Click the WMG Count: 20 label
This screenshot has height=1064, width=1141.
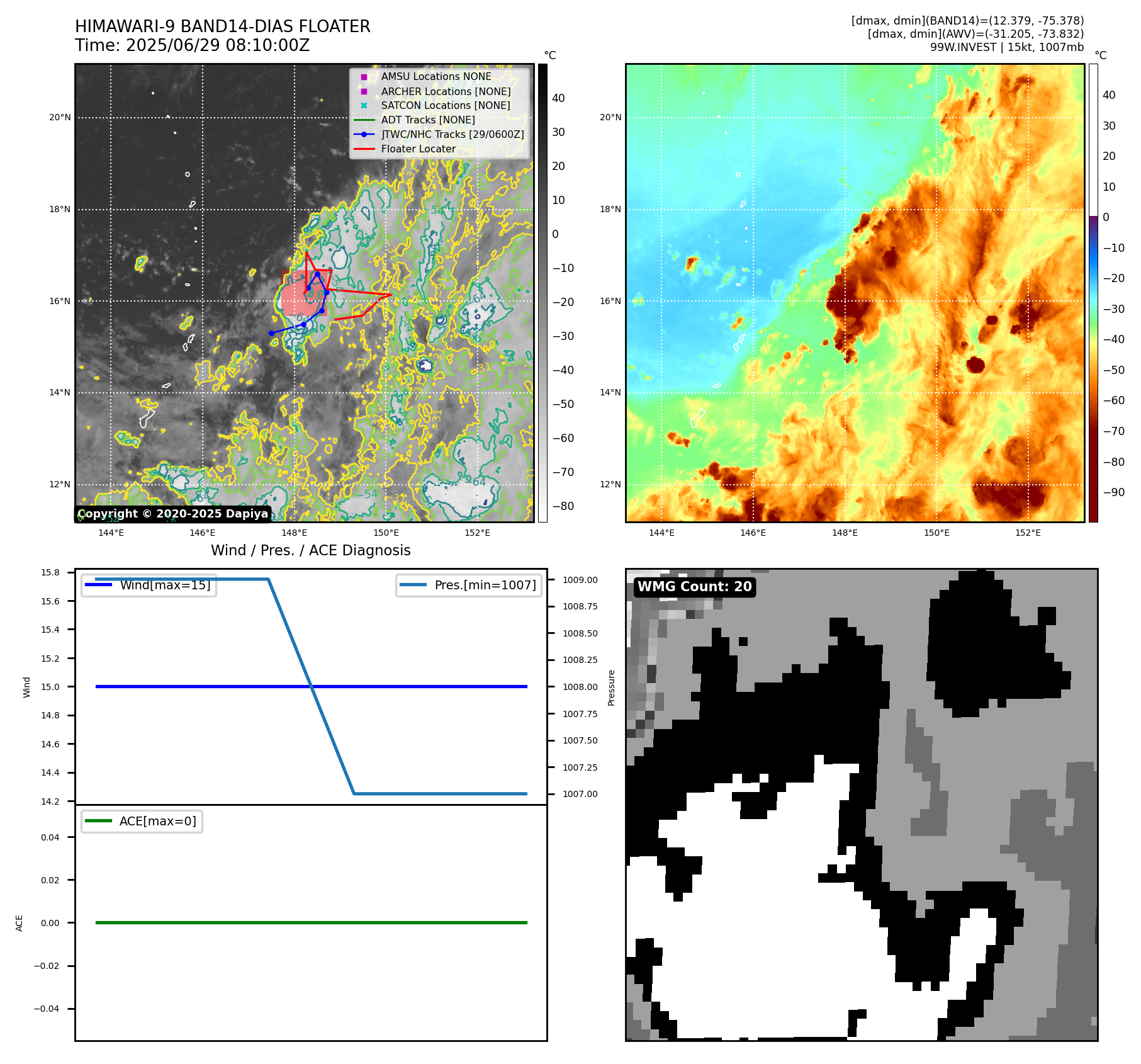(x=695, y=587)
